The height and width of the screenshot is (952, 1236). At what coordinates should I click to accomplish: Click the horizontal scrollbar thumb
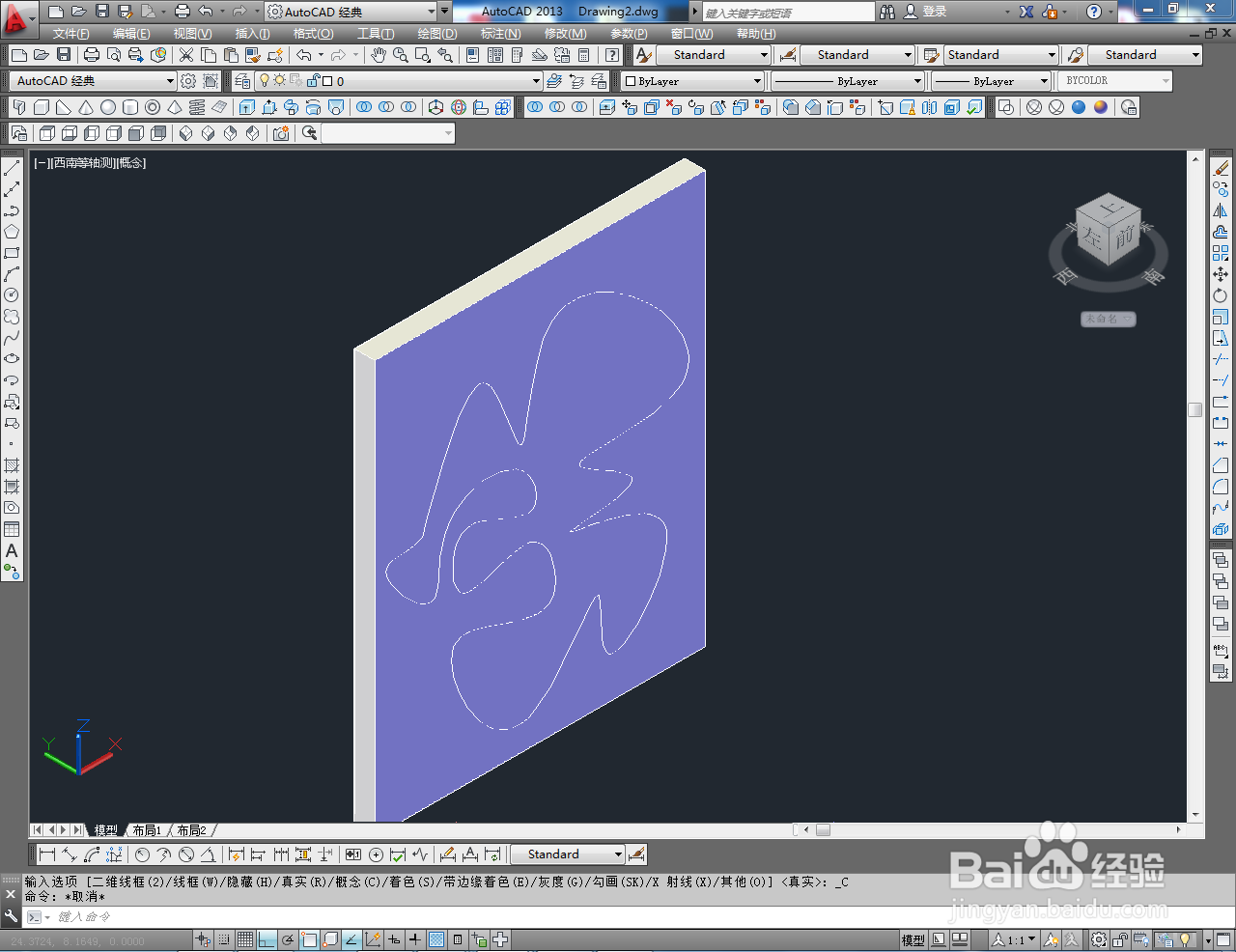click(823, 829)
